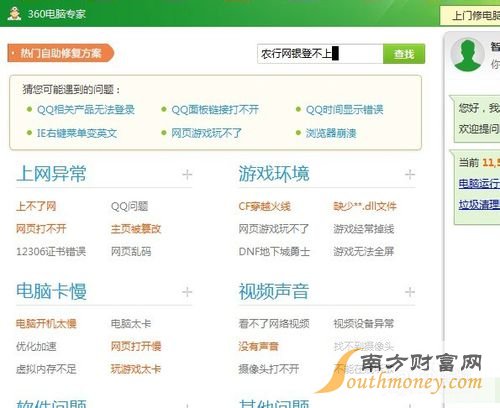Viewport: 500px width, 408px height.
Task: Open IE右键菜单变英文 suggestion
Action: (77, 133)
